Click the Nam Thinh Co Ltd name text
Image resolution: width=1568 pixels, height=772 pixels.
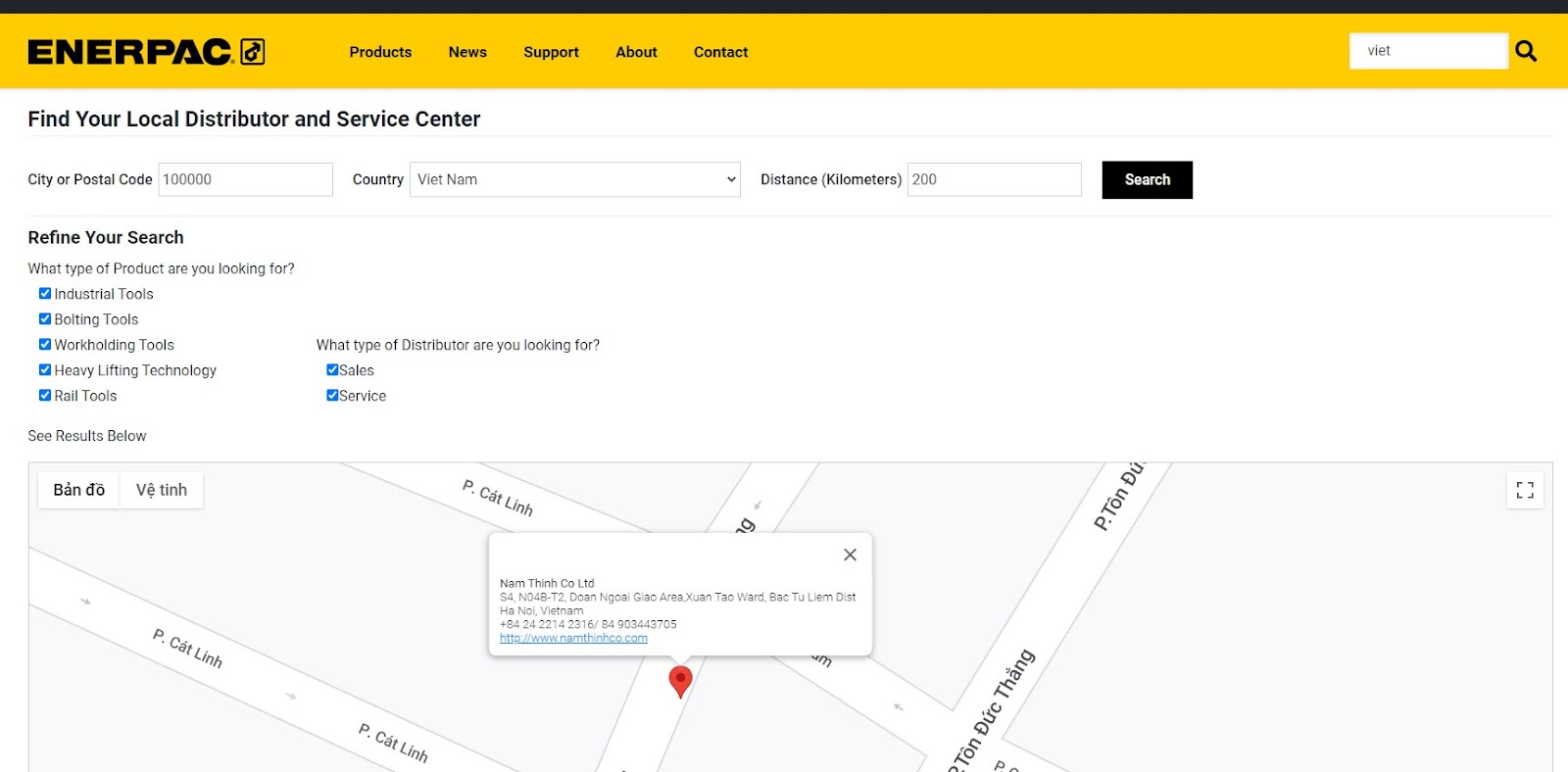point(547,583)
